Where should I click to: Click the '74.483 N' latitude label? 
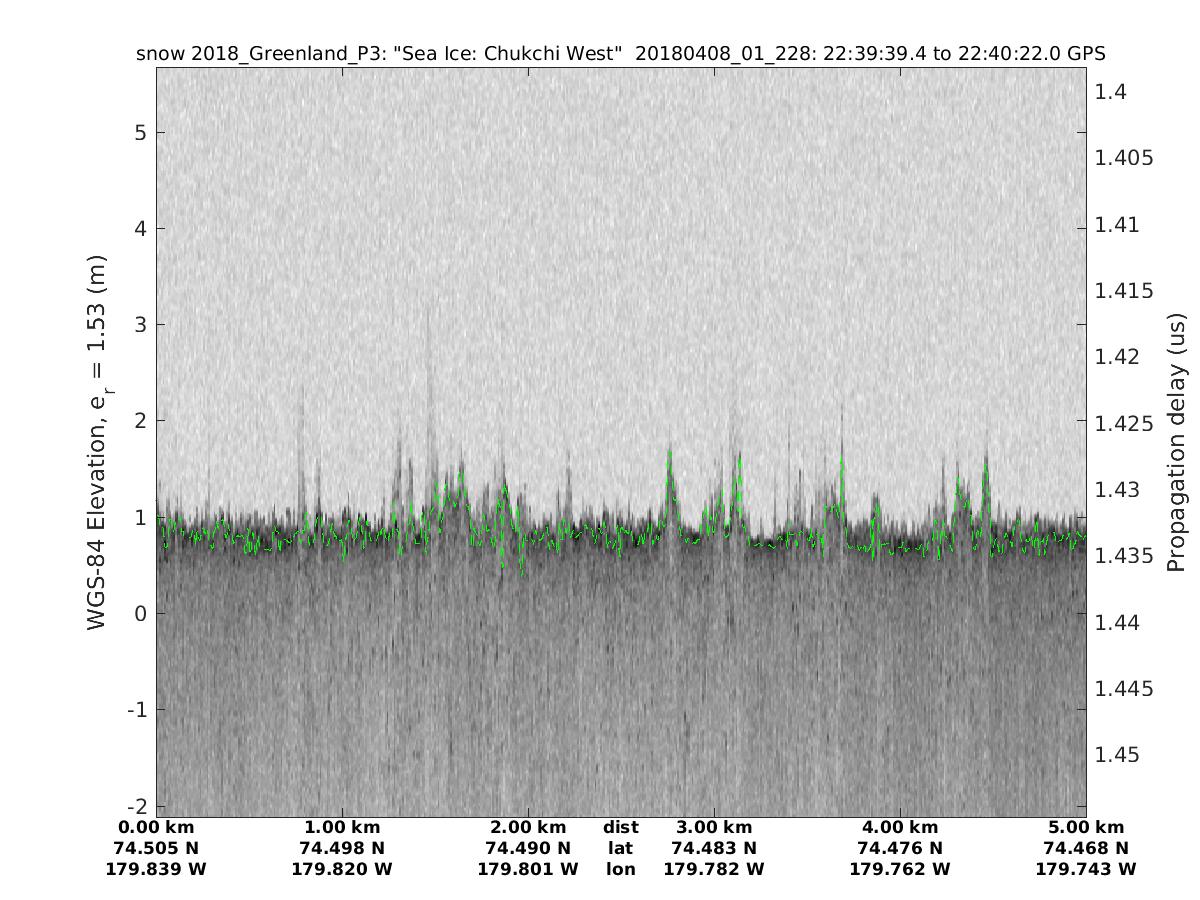click(714, 849)
